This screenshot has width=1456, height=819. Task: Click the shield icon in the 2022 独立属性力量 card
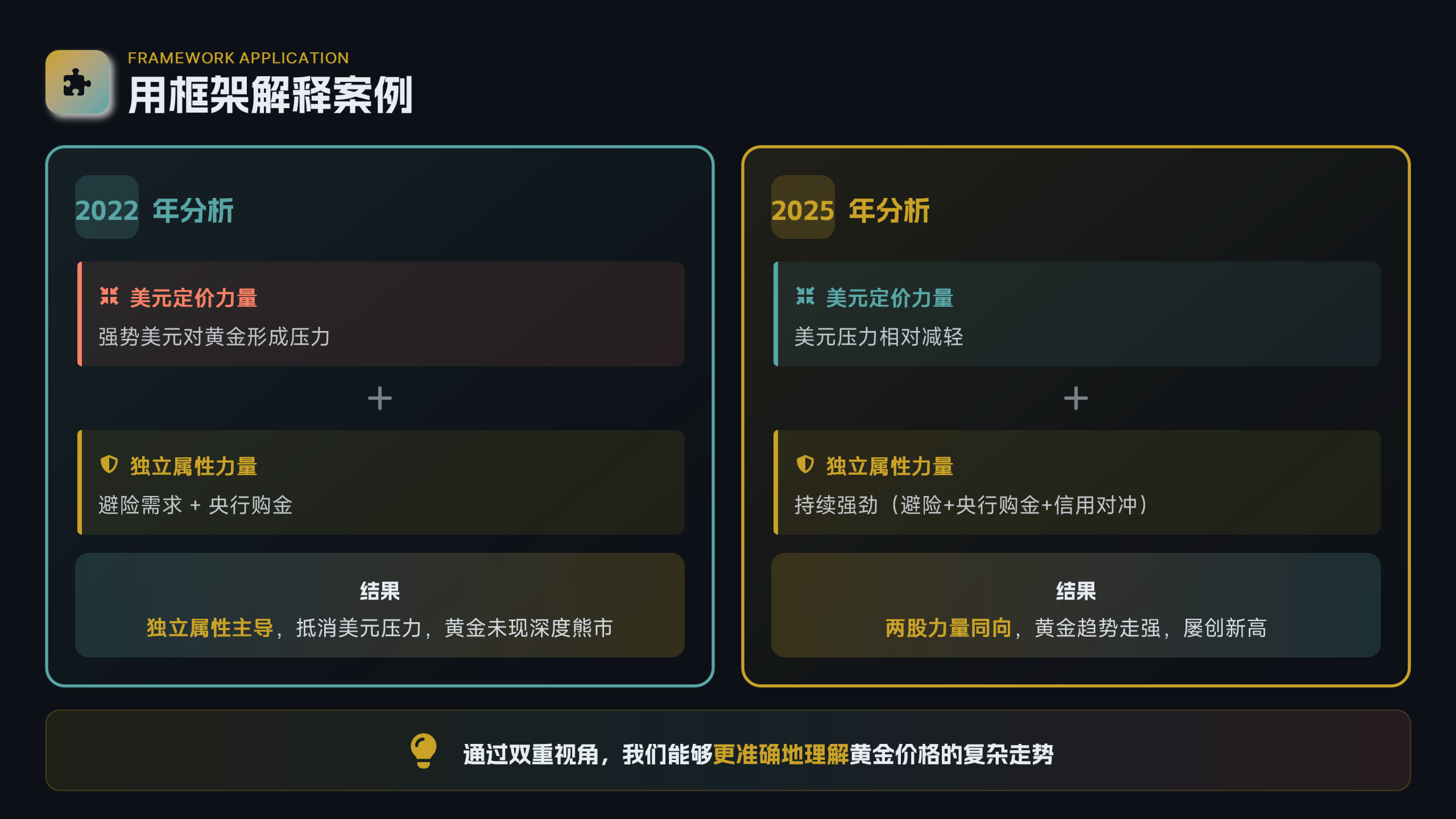click(109, 464)
